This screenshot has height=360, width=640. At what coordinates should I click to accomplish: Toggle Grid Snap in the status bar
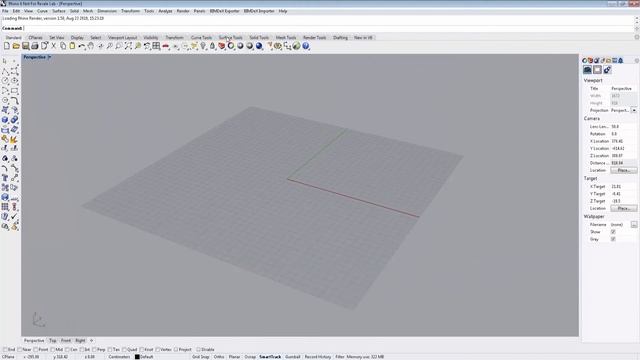coord(200,357)
